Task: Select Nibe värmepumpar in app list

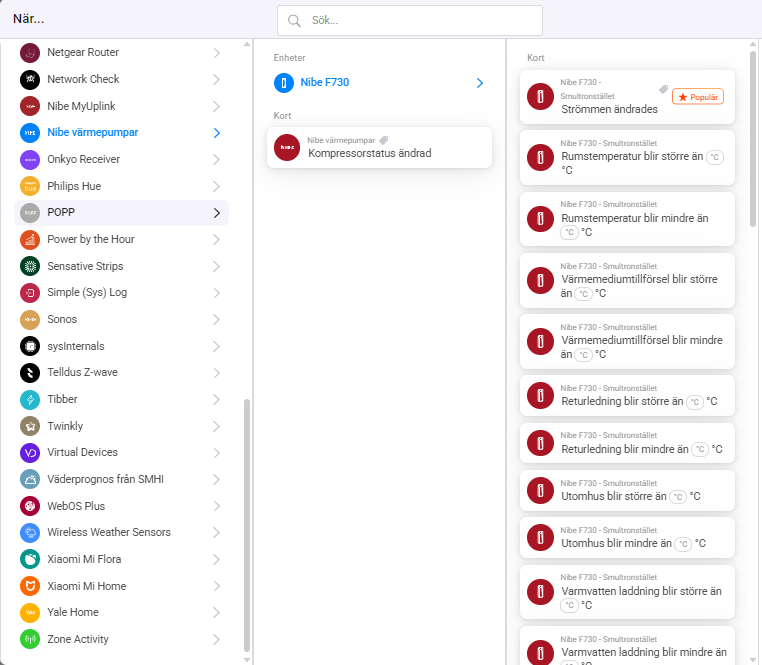Action: [x=121, y=133]
